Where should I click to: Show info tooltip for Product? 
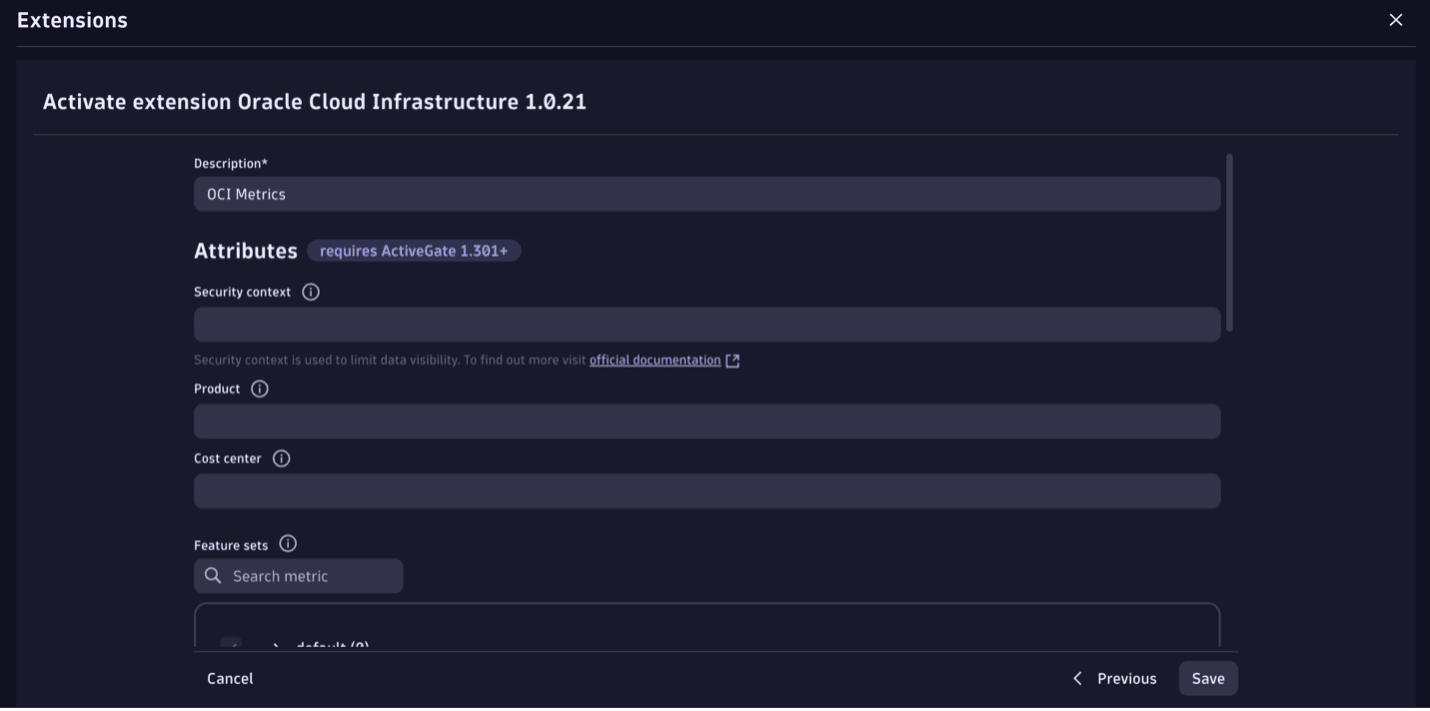pyautogui.click(x=260, y=389)
